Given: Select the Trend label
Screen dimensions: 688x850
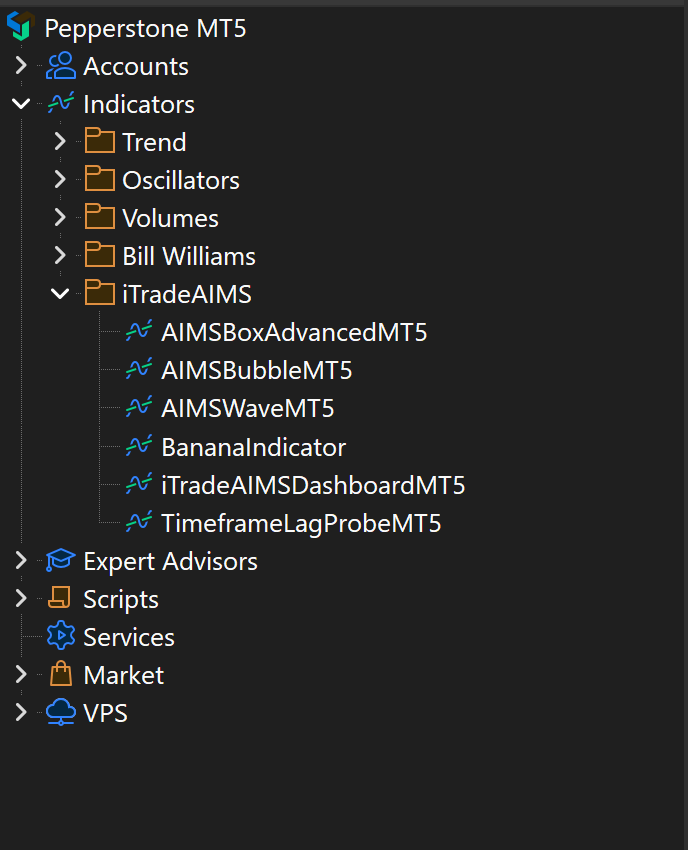Looking at the screenshot, I should [155, 143].
